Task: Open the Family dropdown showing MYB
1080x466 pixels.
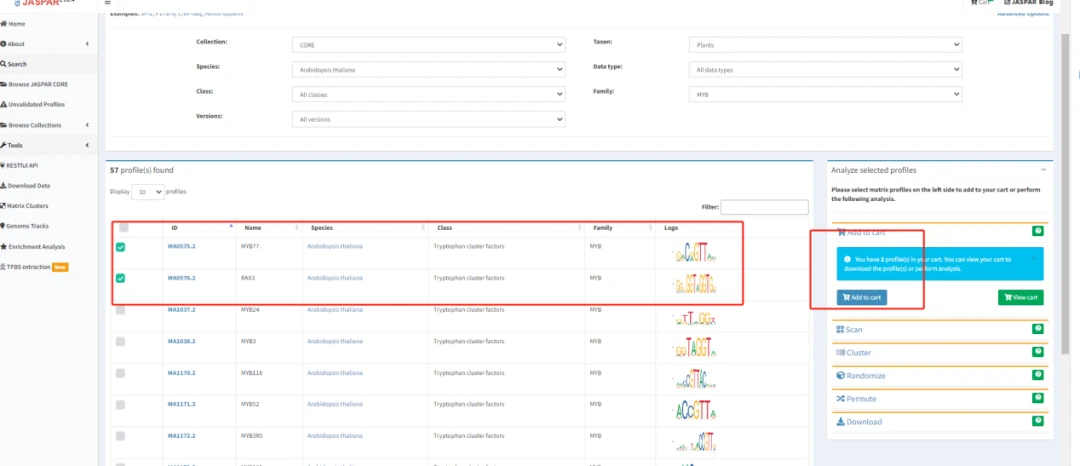Action: [825, 94]
